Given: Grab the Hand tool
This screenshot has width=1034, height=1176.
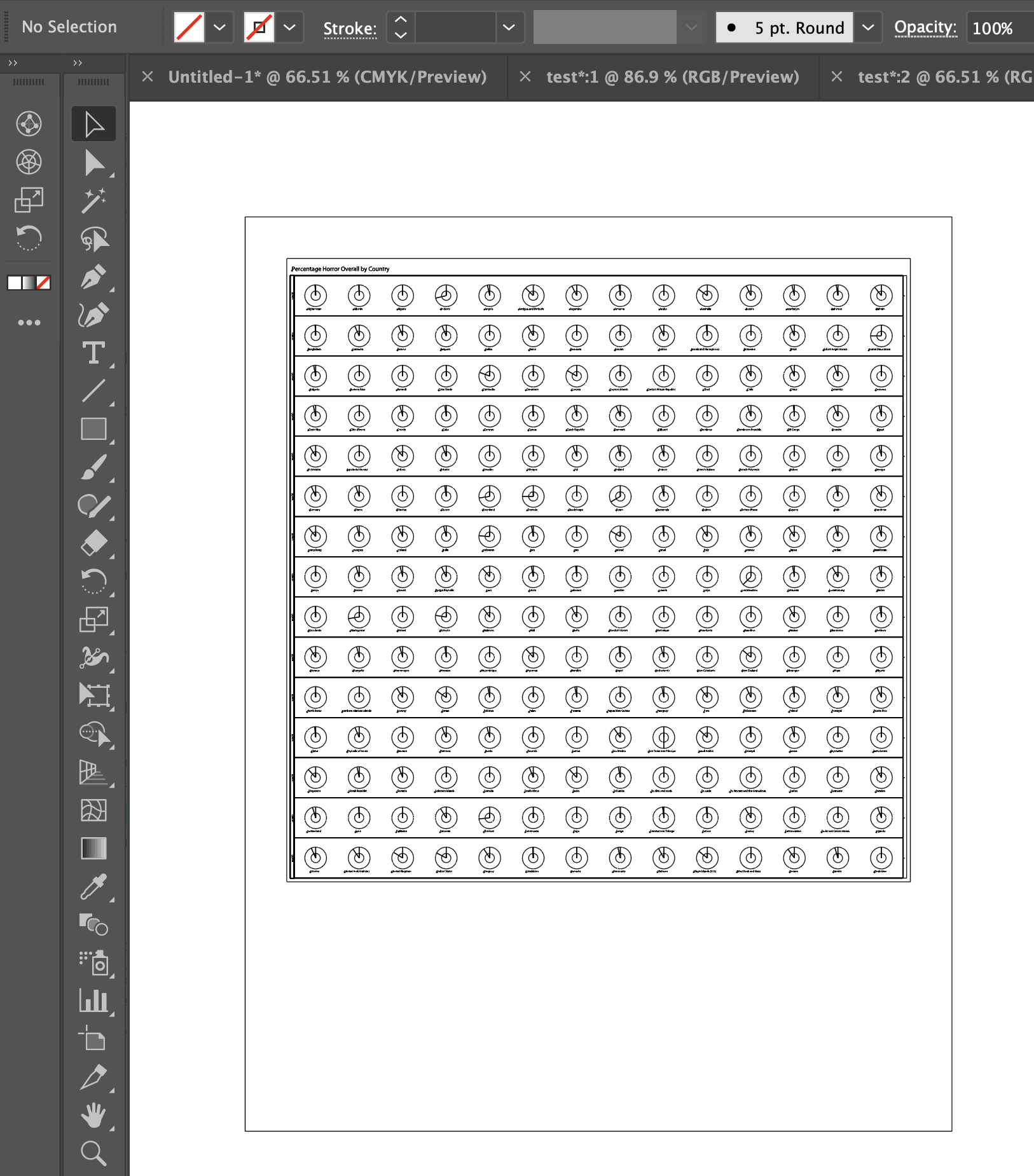Looking at the screenshot, I should pyautogui.click(x=93, y=1116).
